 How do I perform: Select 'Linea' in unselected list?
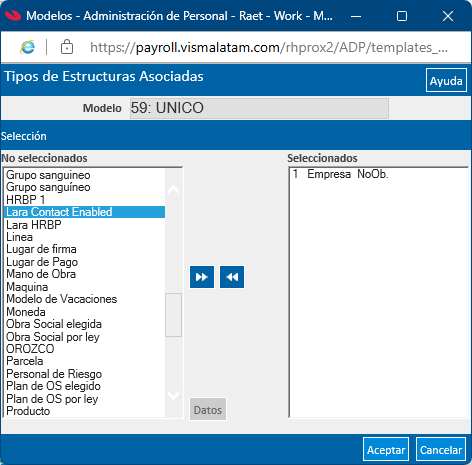[x=85, y=237]
